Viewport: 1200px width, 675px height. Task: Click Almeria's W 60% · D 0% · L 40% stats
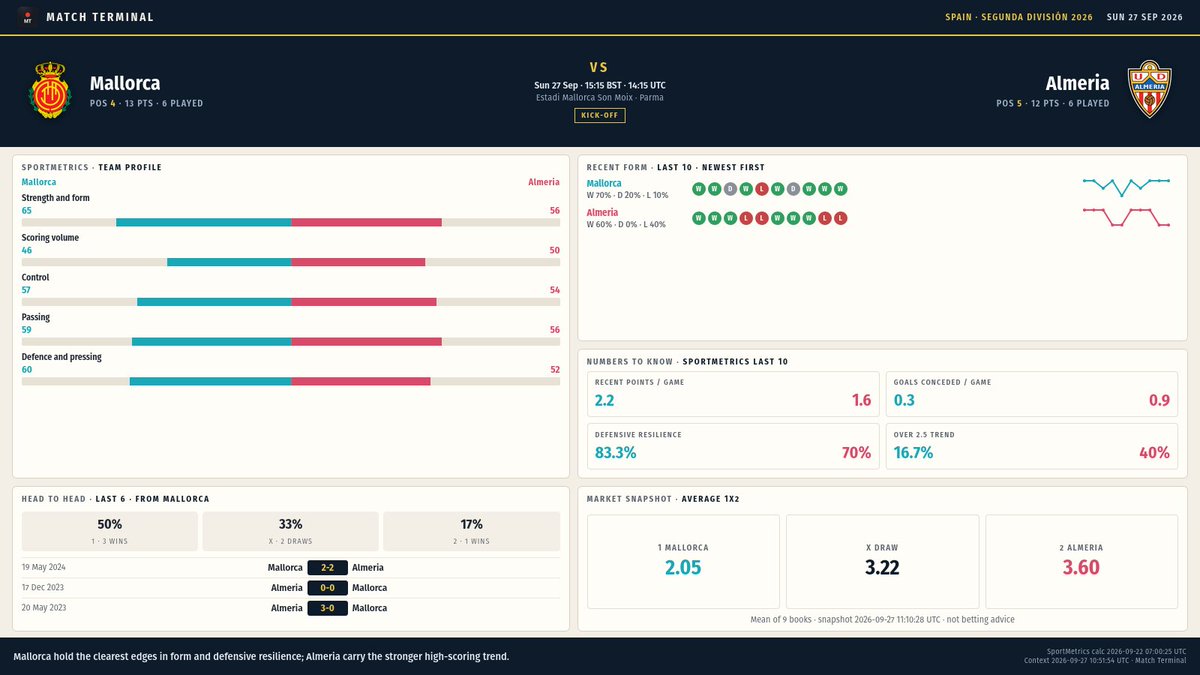point(626,225)
